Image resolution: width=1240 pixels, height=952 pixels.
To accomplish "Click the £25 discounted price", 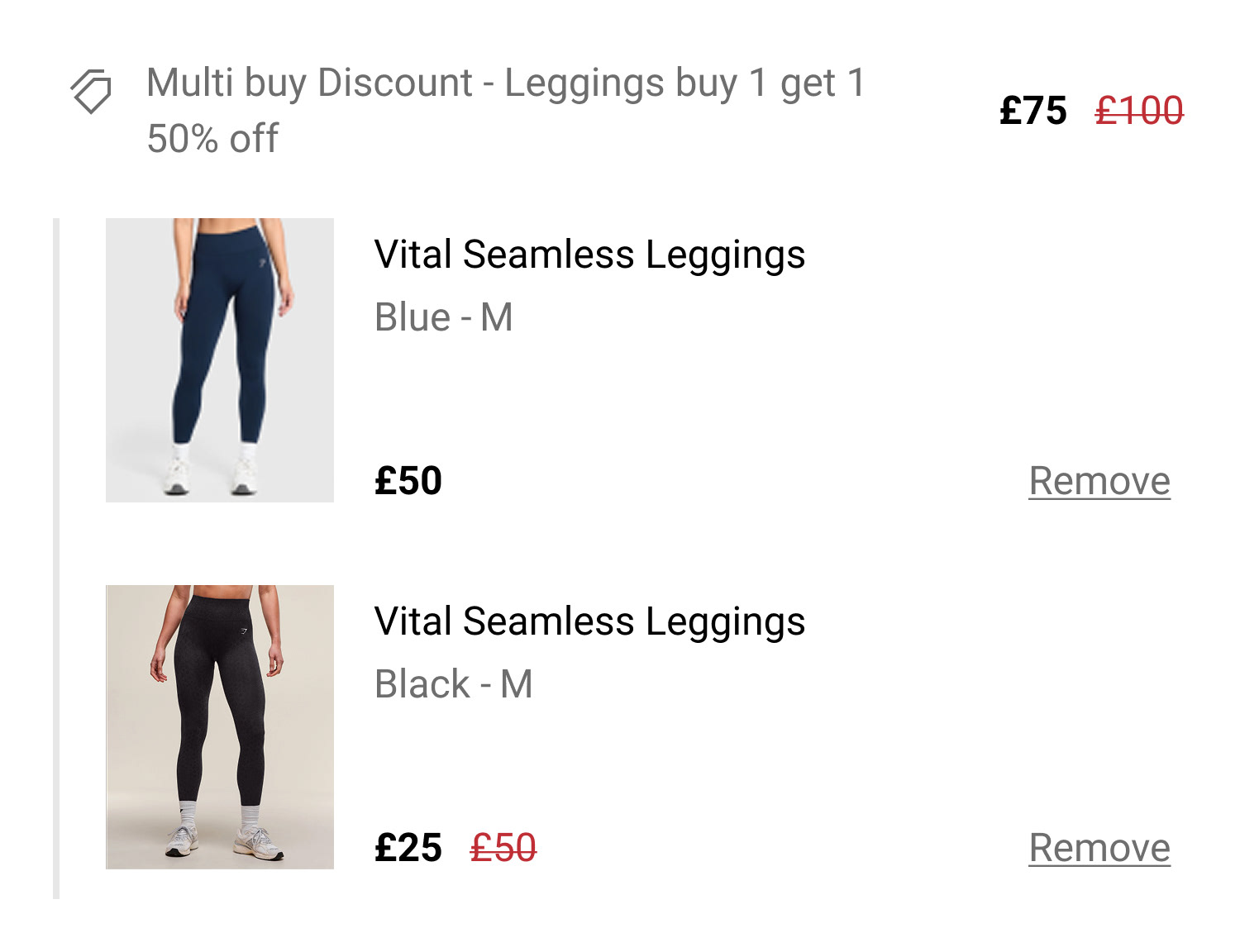I will [x=408, y=848].
